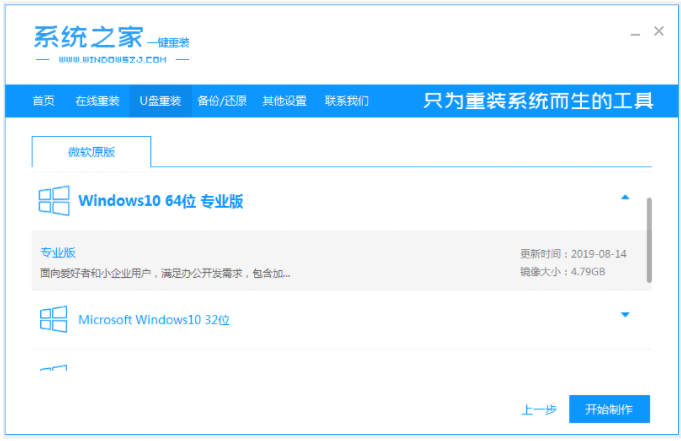Open the 首页 menu item

43,101
